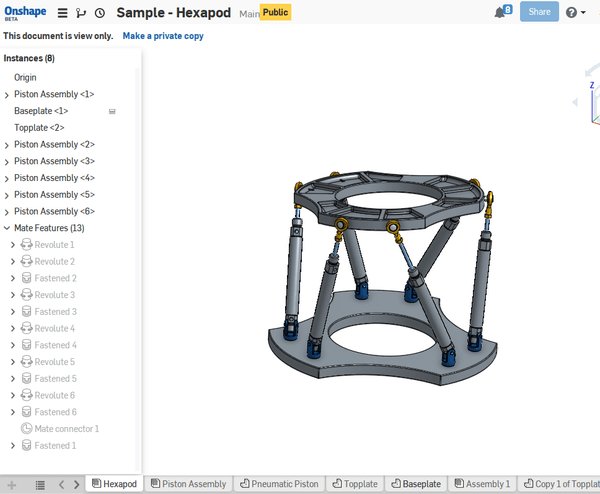Expand the Revolute 6 mate
The image size is (600, 494).
pos(13,395)
